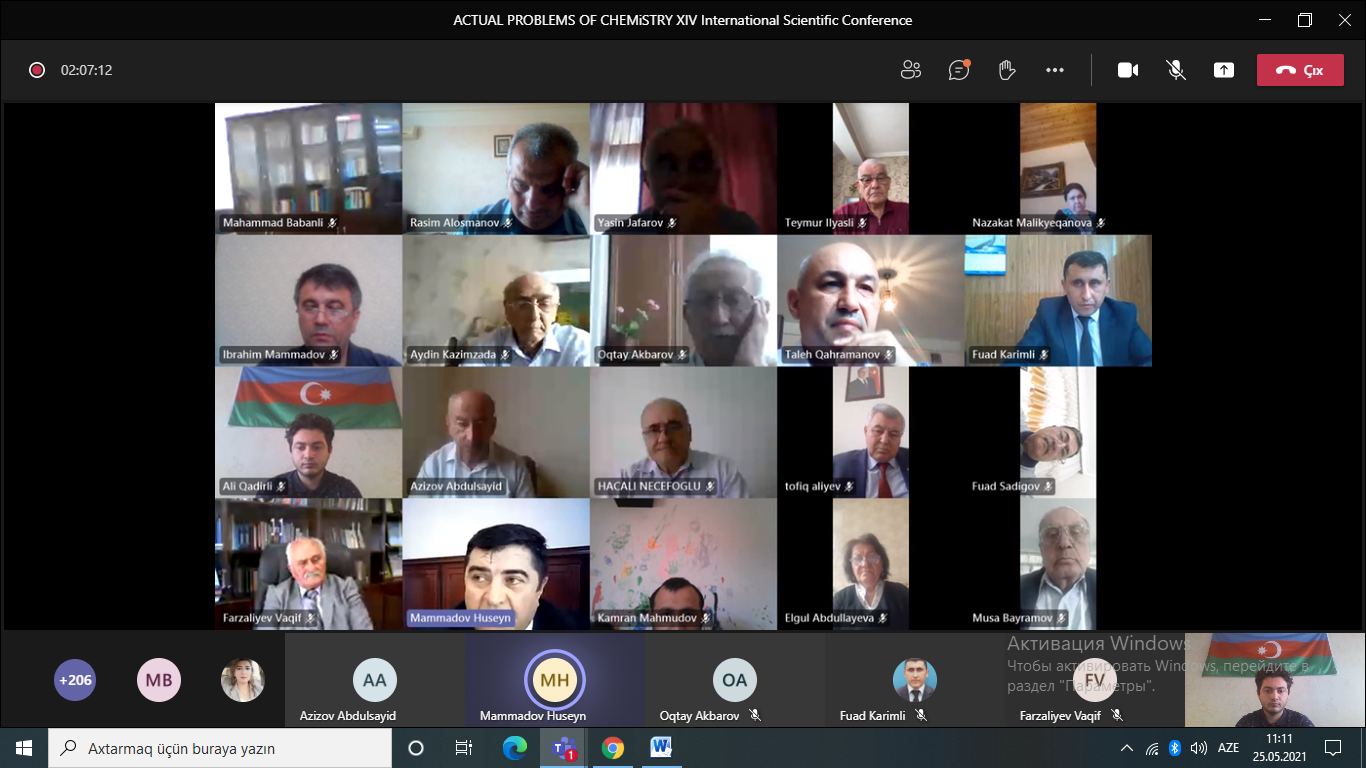Switch the AZE input language
Image resolution: width=1366 pixels, height=768 pixels.
tap(1228, 748)
